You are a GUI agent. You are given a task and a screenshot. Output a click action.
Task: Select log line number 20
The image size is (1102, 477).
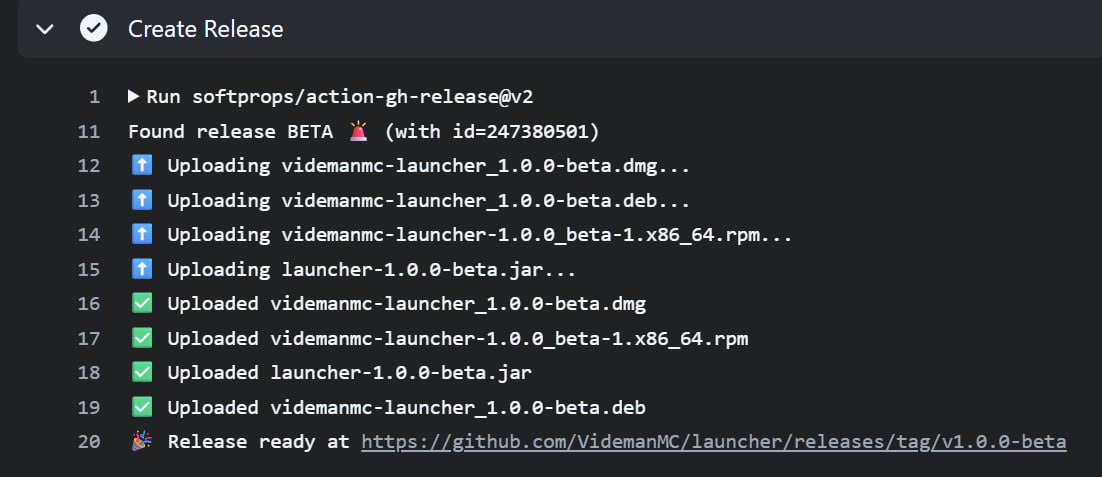click(x=89, y=442)
